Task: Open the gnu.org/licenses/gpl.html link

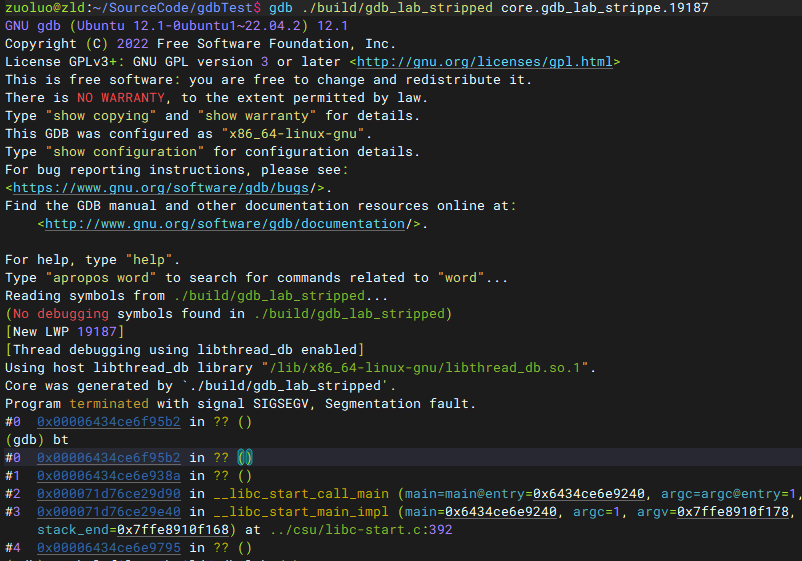Action: coord(484,62)
